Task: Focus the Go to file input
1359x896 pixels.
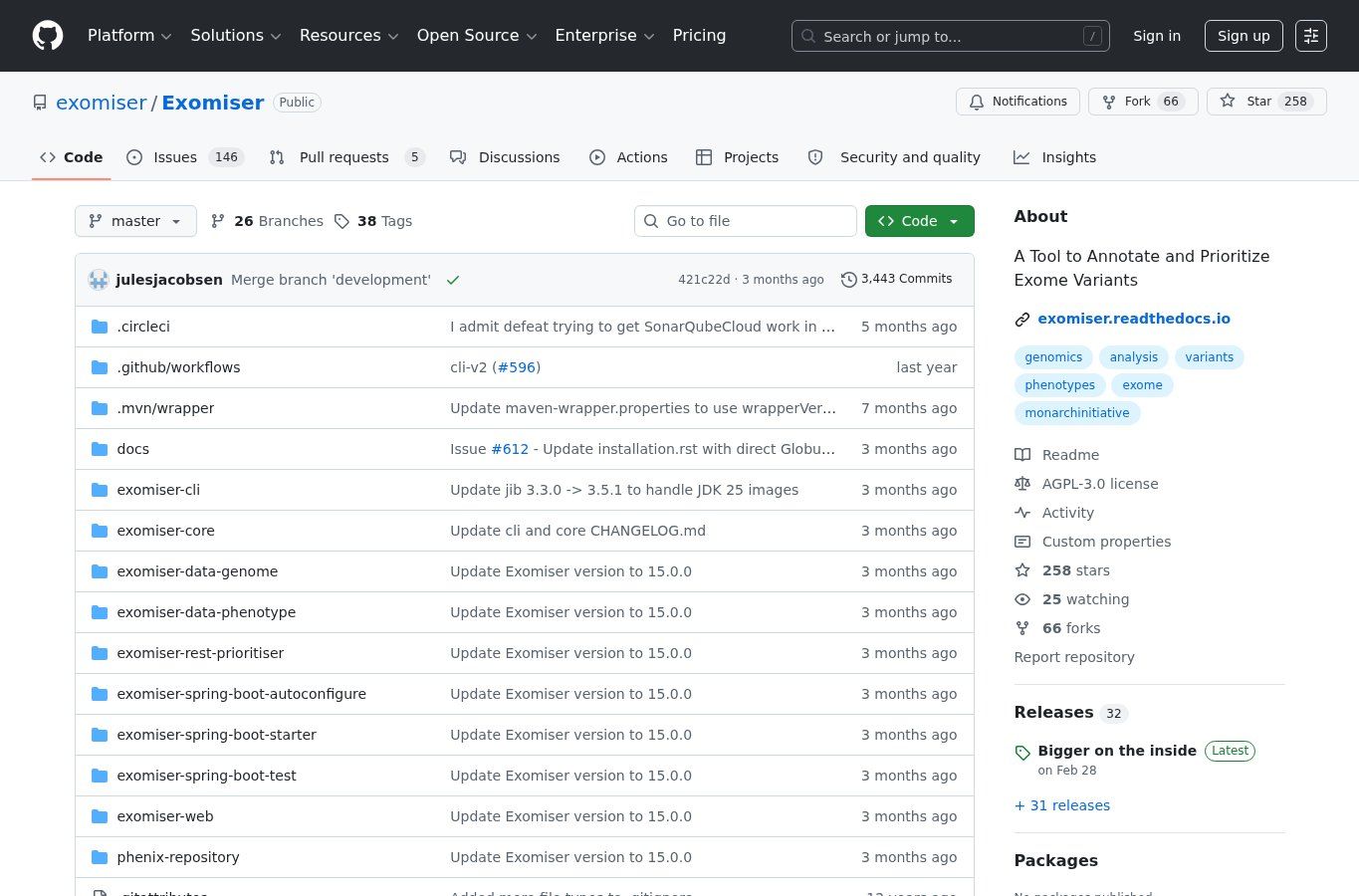Action: 746,221
